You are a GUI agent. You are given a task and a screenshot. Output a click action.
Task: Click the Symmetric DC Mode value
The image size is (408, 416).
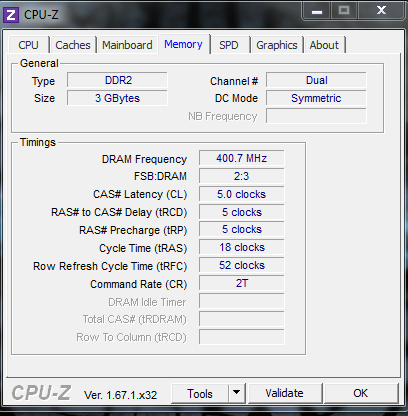pos(316,98)
